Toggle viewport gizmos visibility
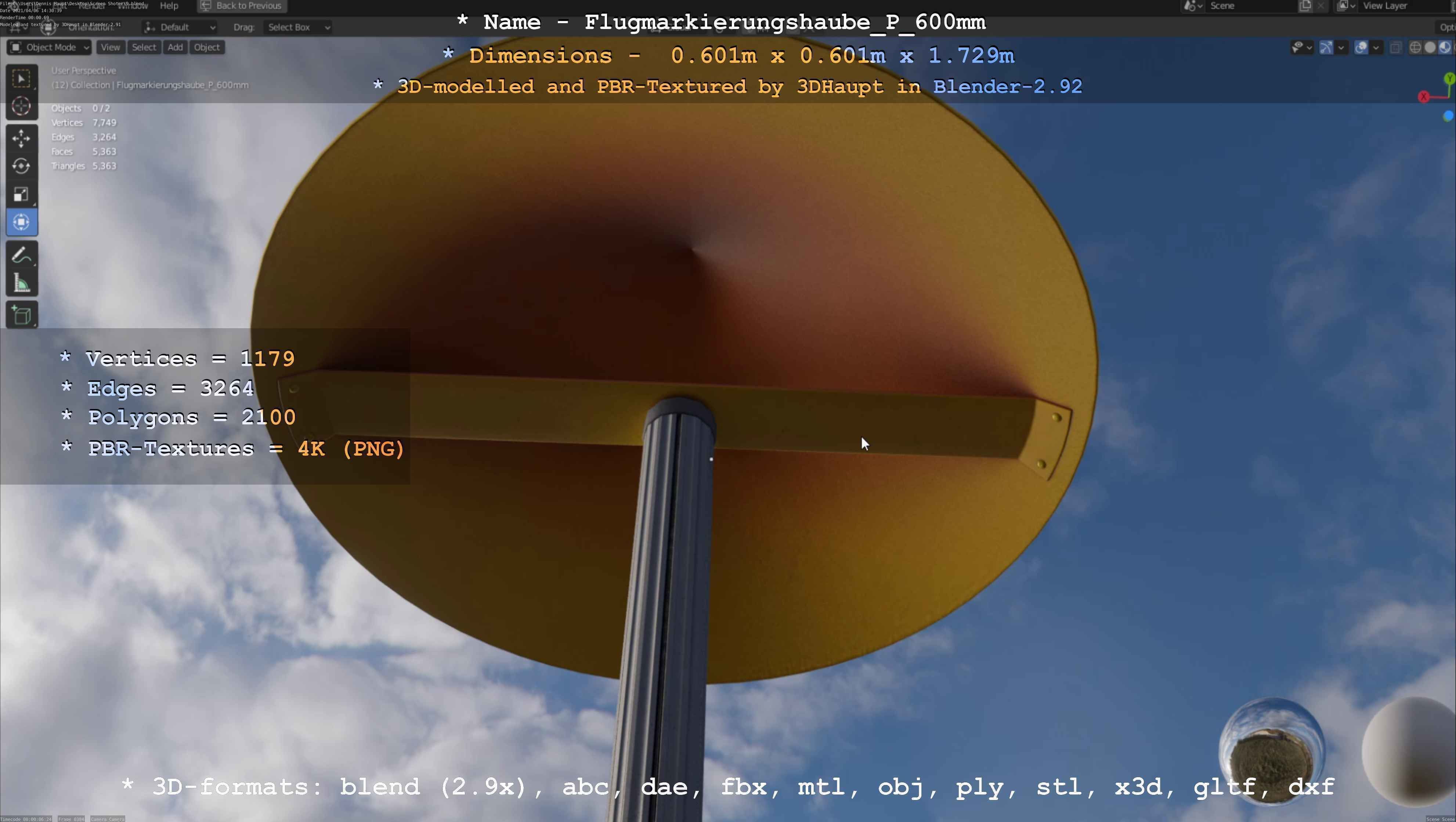This screenshot has height=822, width=1456. tap(1325, 47)
